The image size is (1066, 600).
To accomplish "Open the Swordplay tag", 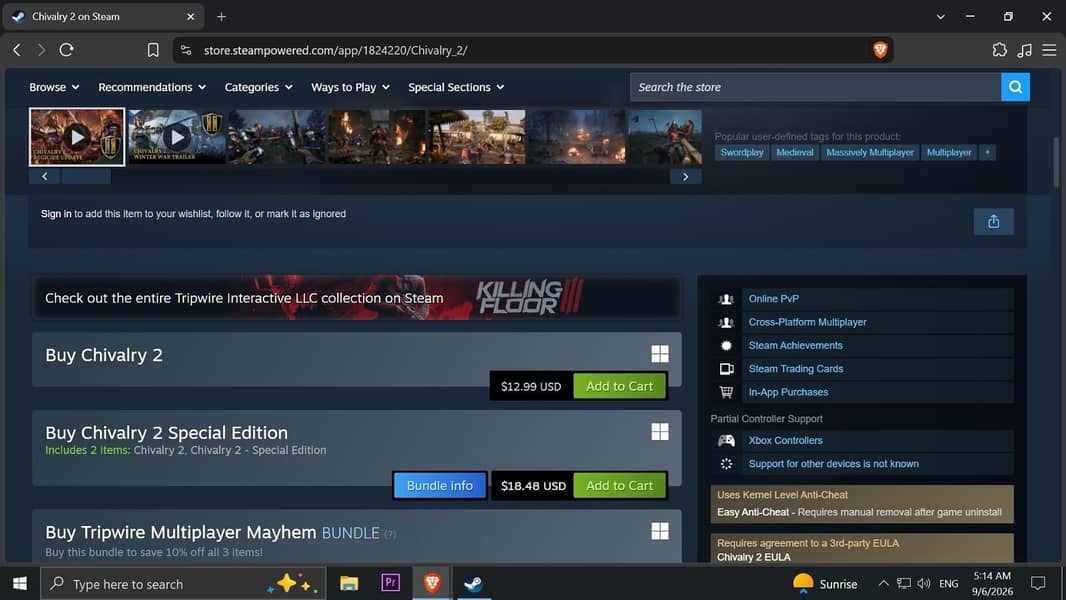I will pyautogui.click(x=741, y=152).
